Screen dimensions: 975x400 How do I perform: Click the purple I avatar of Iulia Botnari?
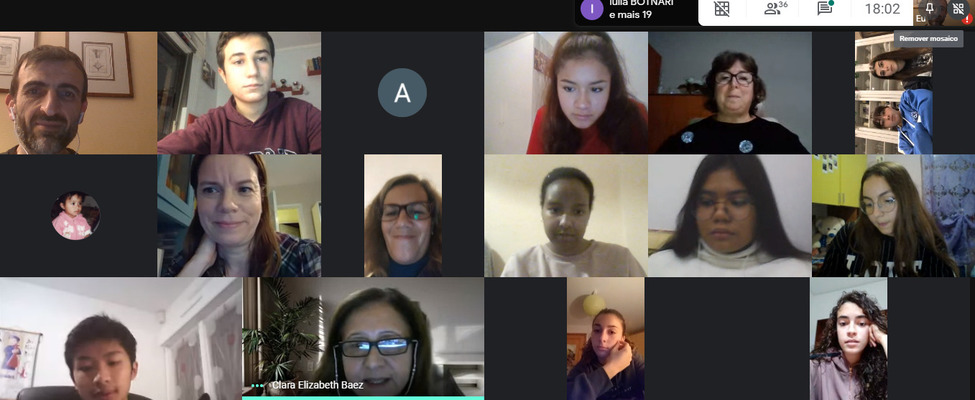coord(591,9)
